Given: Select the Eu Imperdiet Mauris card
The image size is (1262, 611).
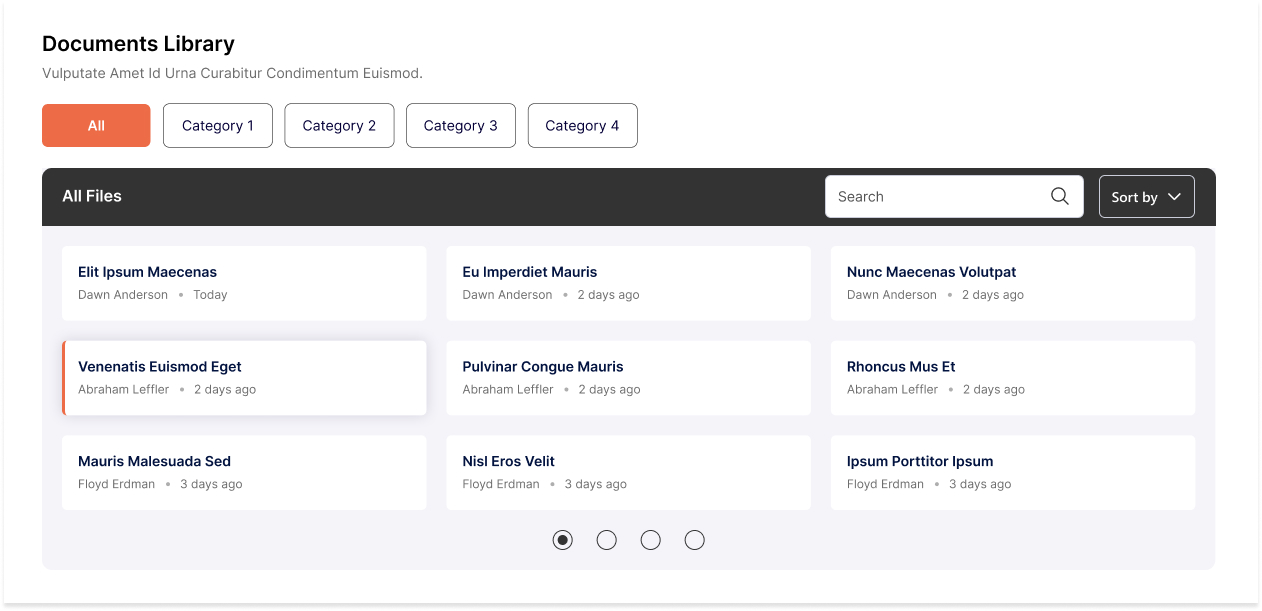Looking at the screenshot, I should point(628,283).
